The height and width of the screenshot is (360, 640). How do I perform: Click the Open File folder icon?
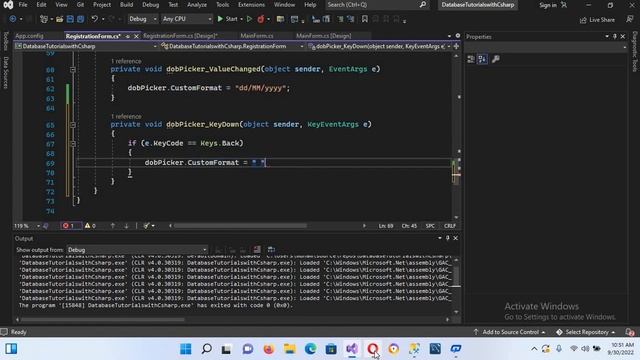click(x=60, y=19)
